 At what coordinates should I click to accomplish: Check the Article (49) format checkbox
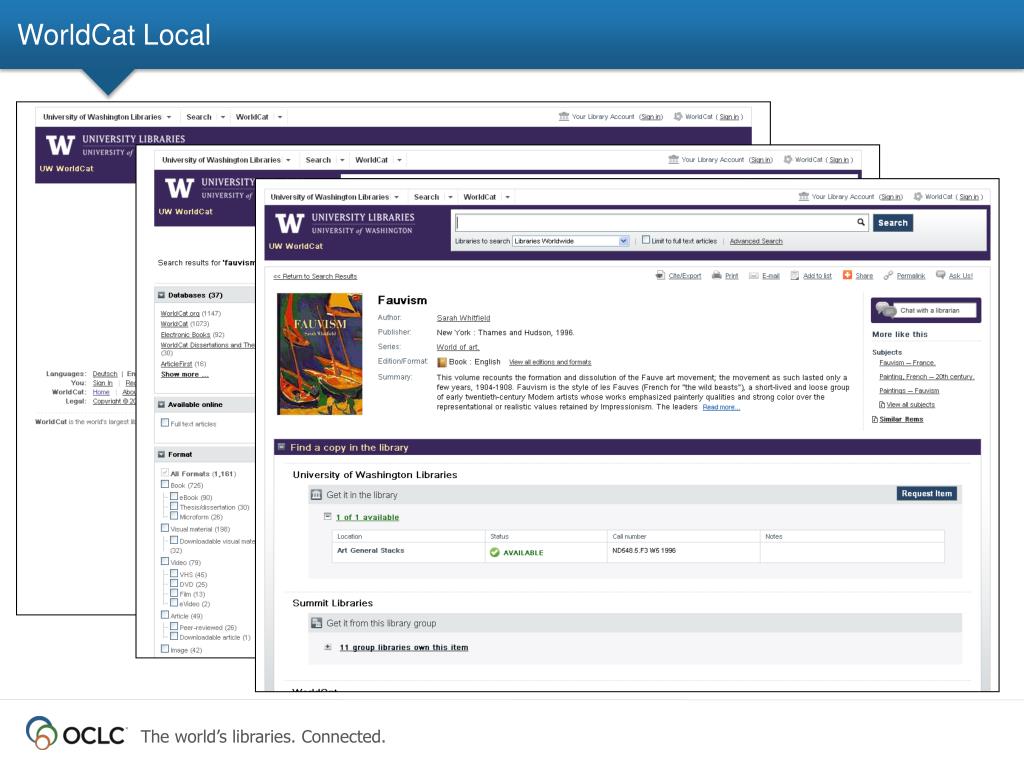[165, 615]
